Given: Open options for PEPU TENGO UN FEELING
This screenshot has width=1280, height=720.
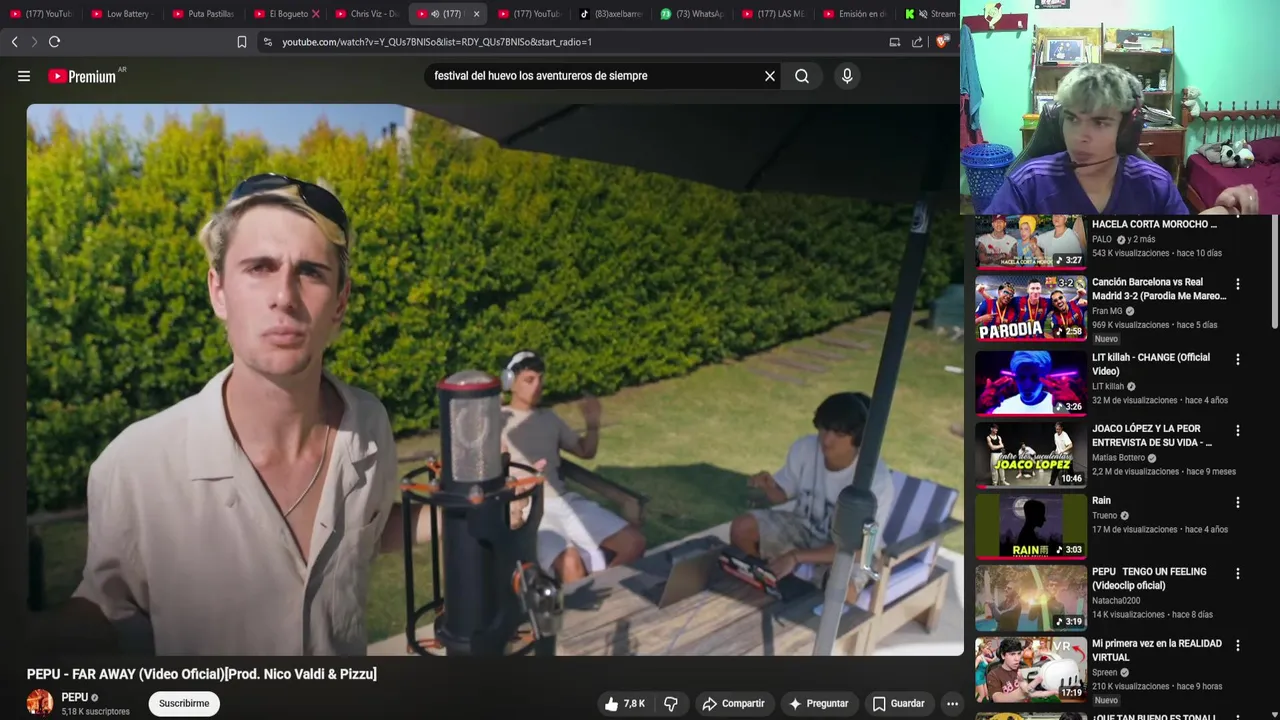Looking at the screenshot, I should (1238, 574).
